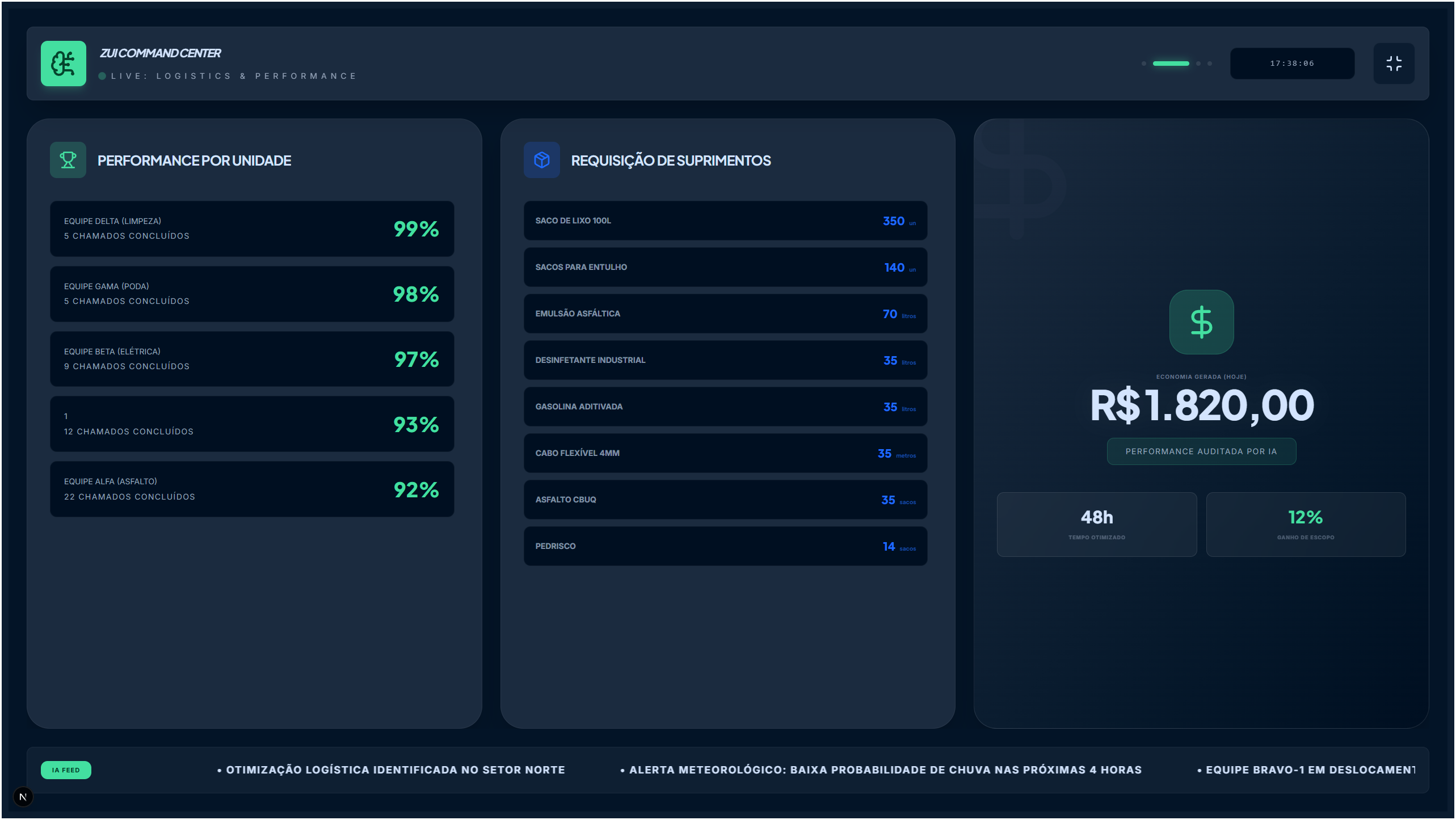Click the 92% score value
The width and height of the screenshot is (1456, 820).
(x=416, y=490)
